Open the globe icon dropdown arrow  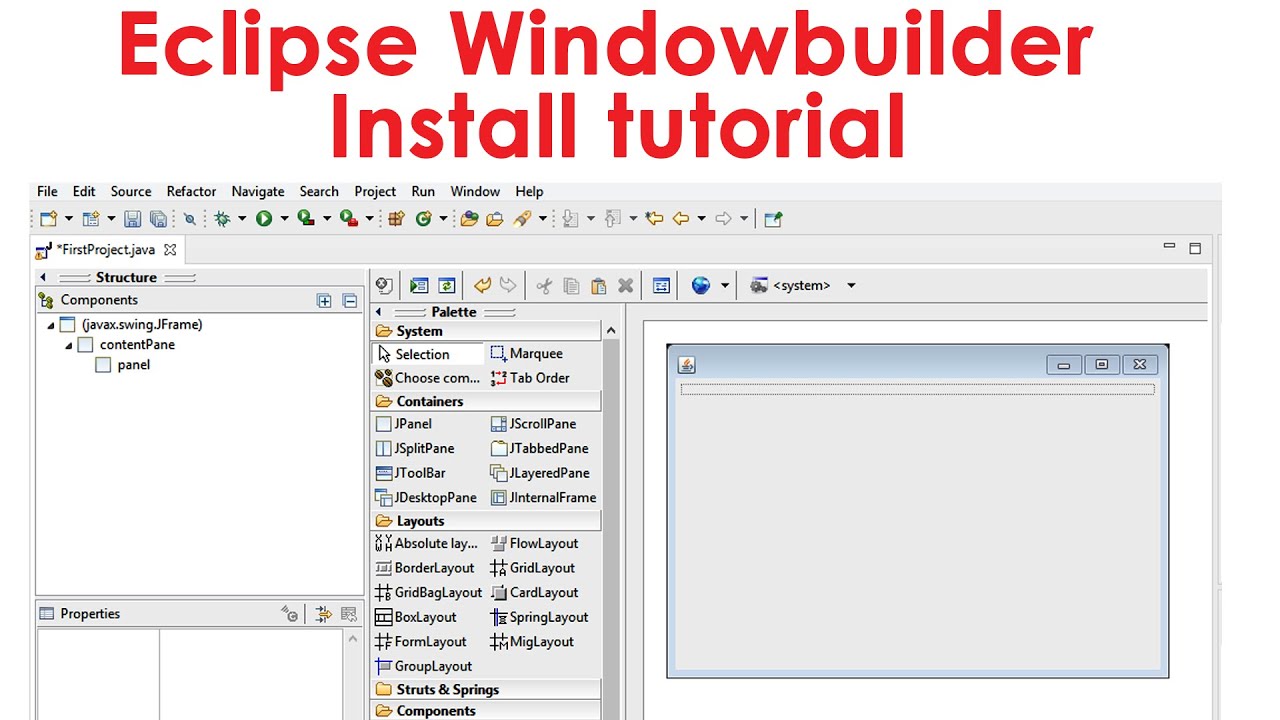point(725,286)
